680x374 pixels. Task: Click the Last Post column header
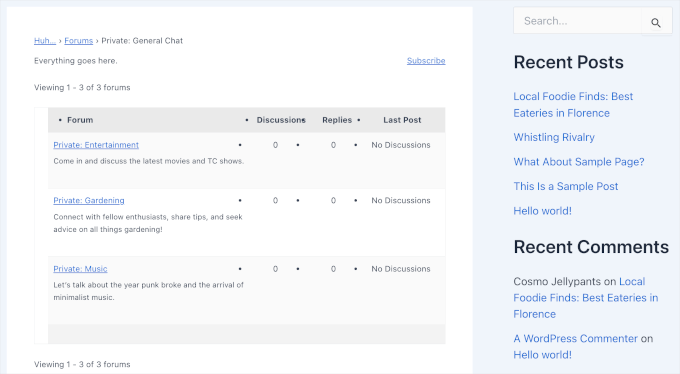point(402,120)
